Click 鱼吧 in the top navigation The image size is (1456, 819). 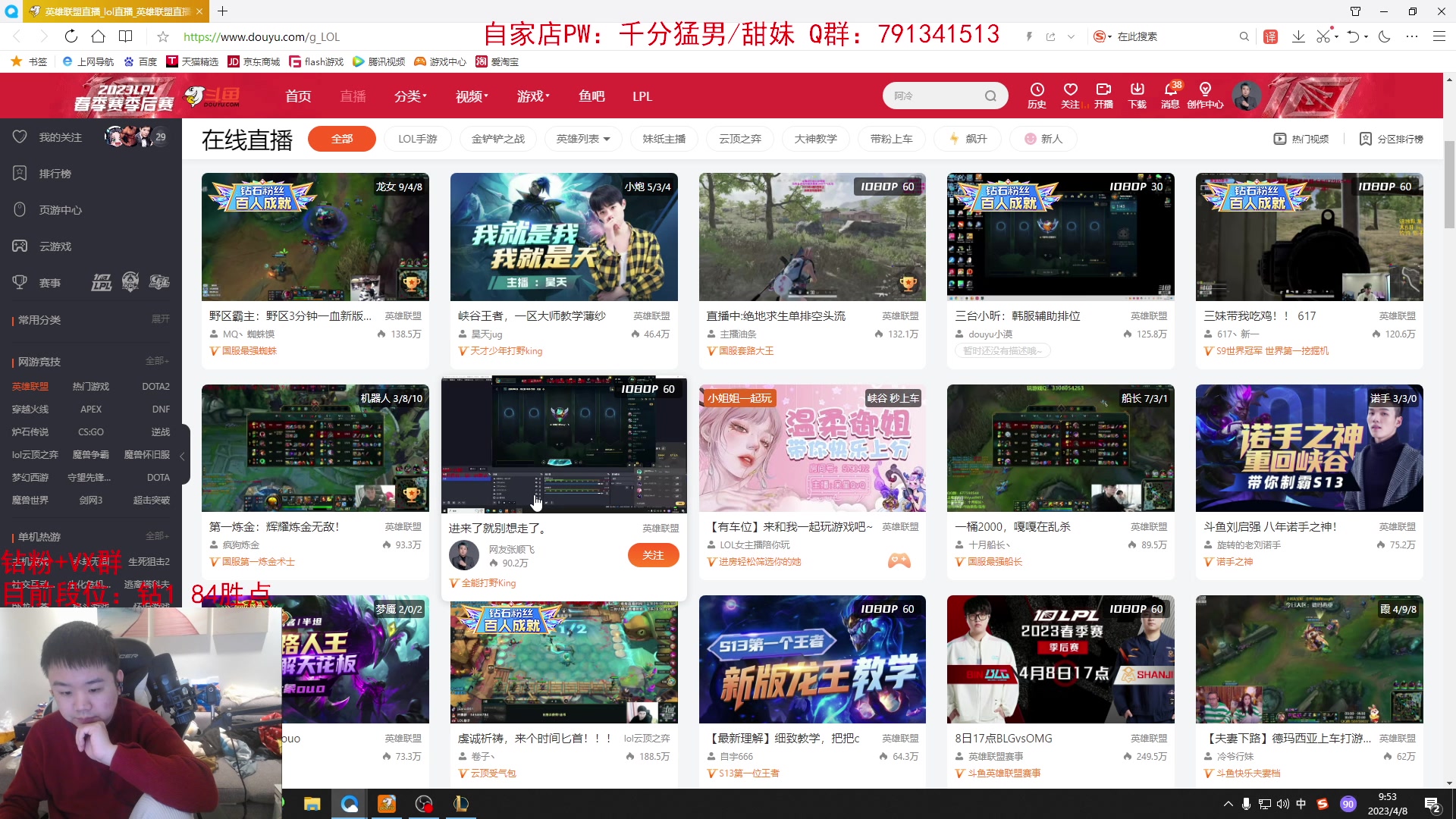click(x=591, y=96)
